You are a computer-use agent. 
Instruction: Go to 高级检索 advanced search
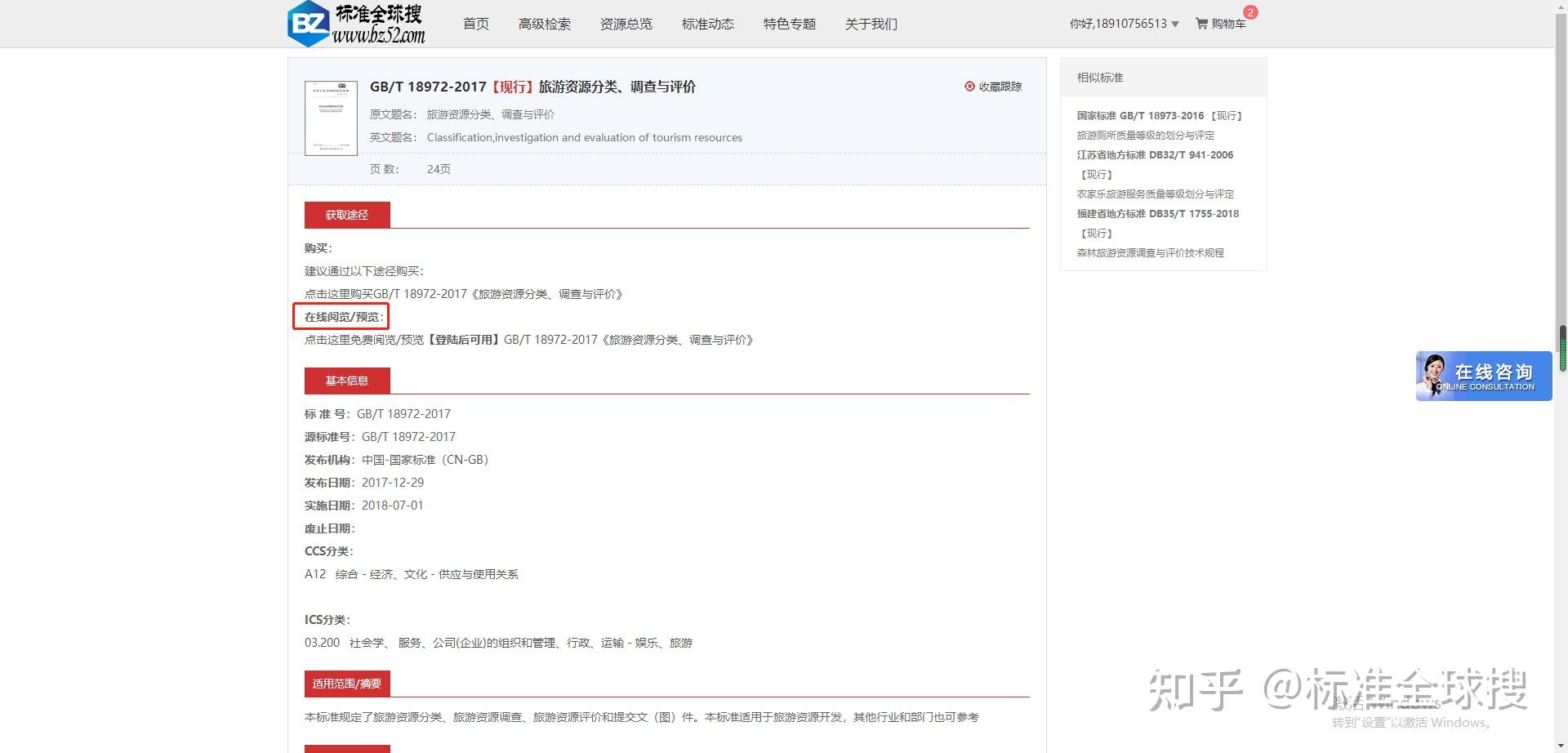[x=544, y=24]
